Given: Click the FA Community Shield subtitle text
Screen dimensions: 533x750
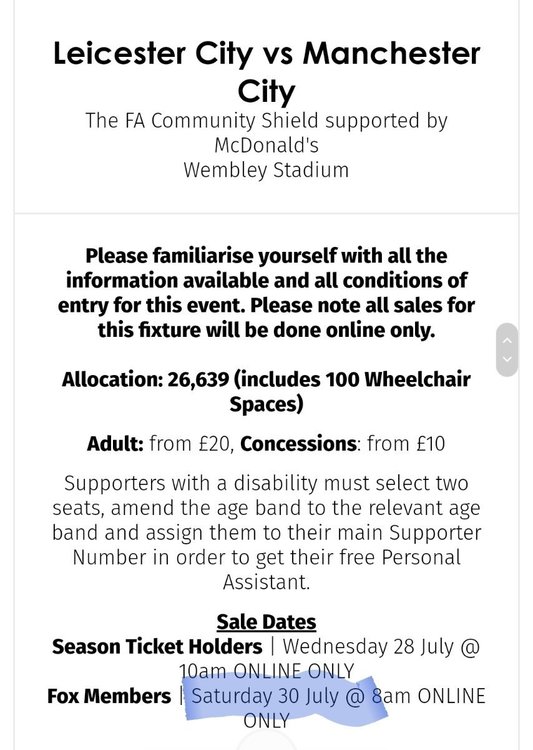Looking at the screenshot, I should (x=266, y=133).
